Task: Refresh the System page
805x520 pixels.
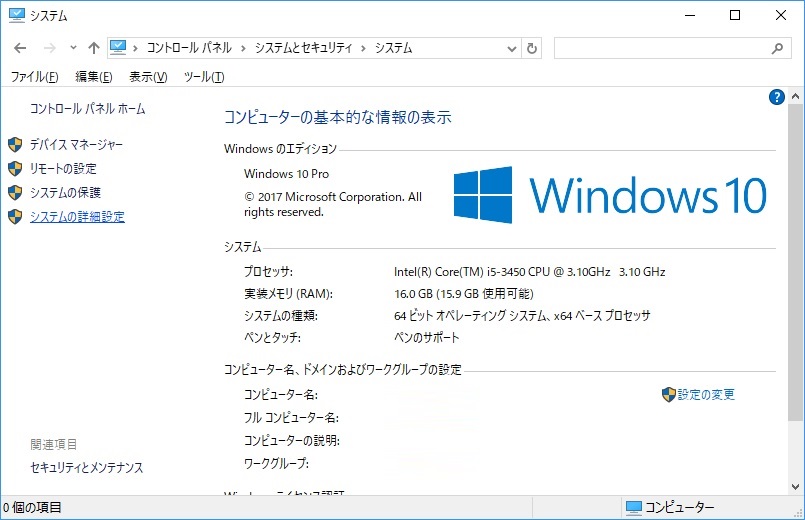Action: click(532, 49)
